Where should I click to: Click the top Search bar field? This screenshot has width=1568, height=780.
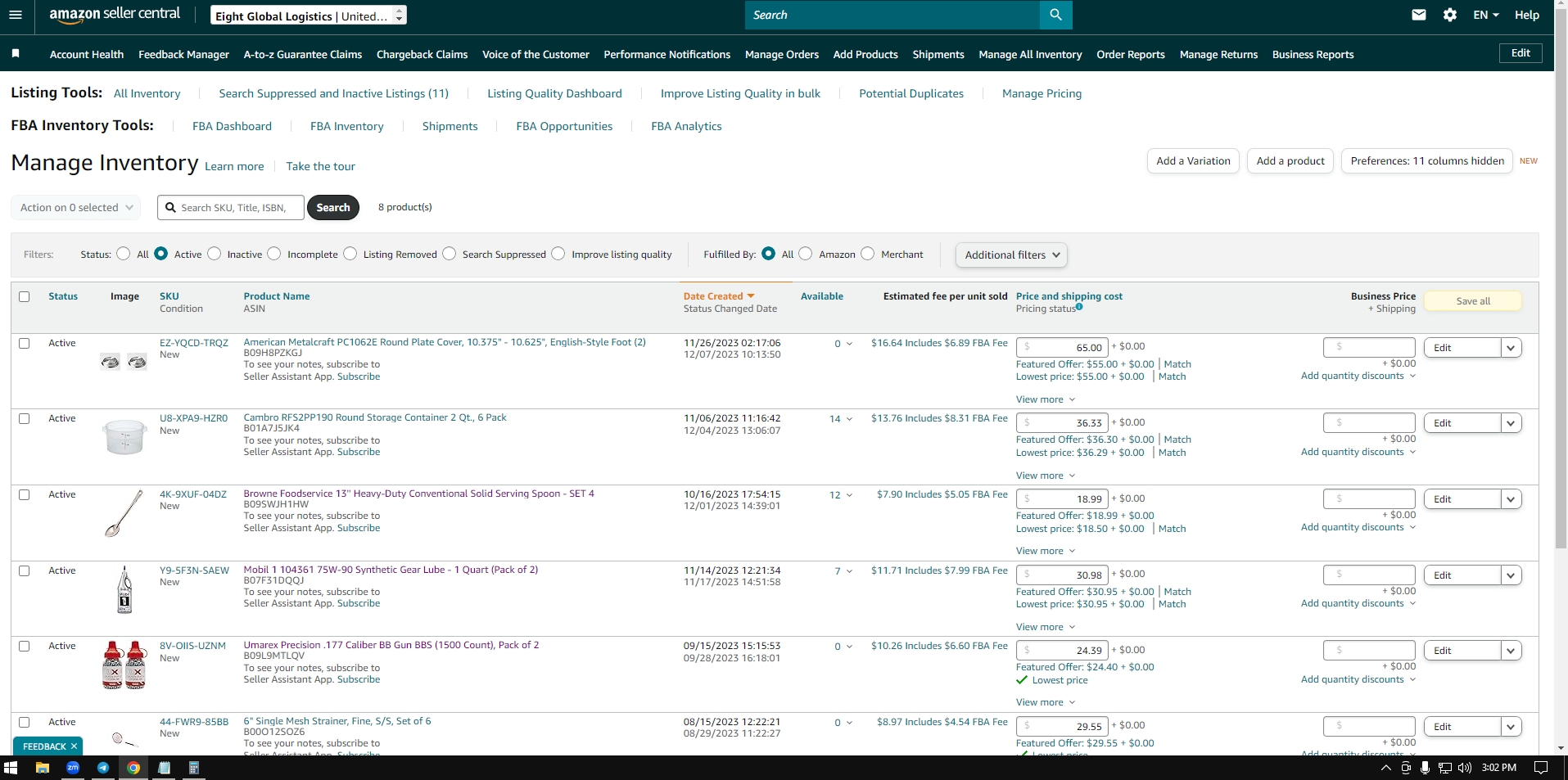(x=892, y=15)
